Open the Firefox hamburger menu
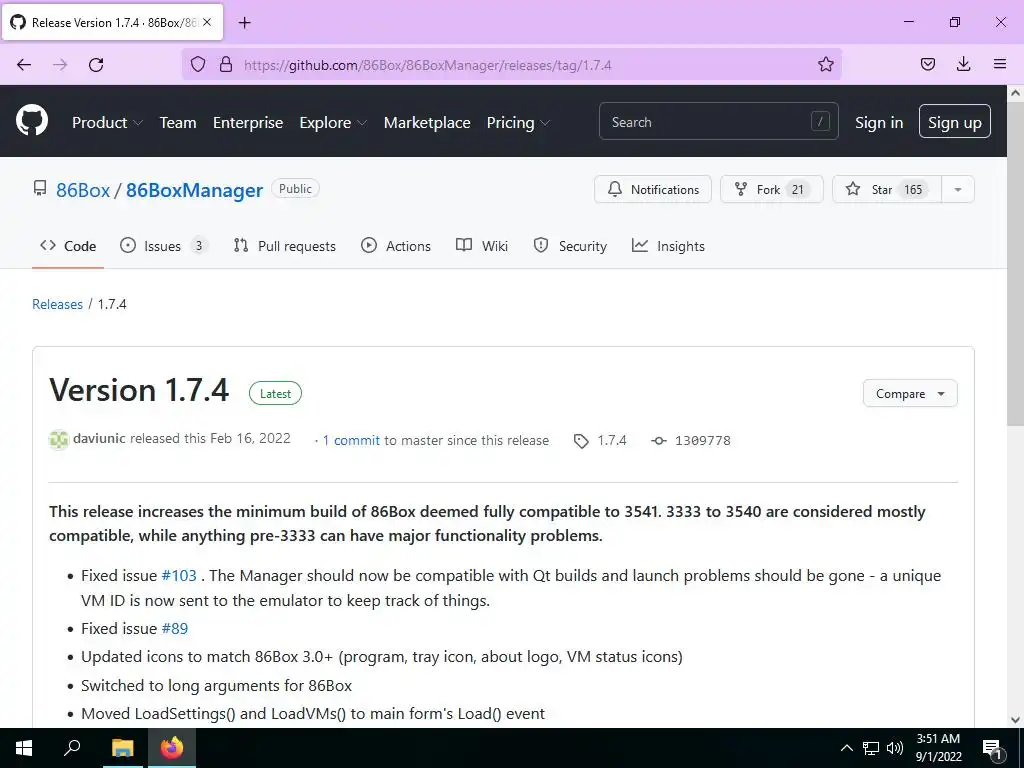Screen dimensions: 1024x768 999,64
